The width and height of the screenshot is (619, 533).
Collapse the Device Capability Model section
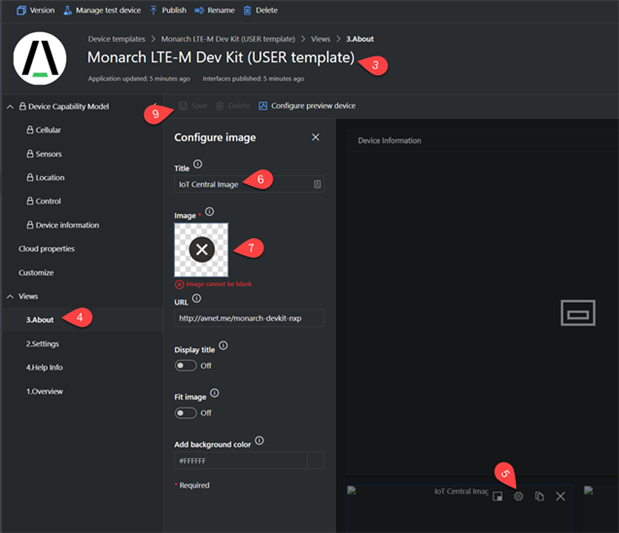(x=10, y=107)
